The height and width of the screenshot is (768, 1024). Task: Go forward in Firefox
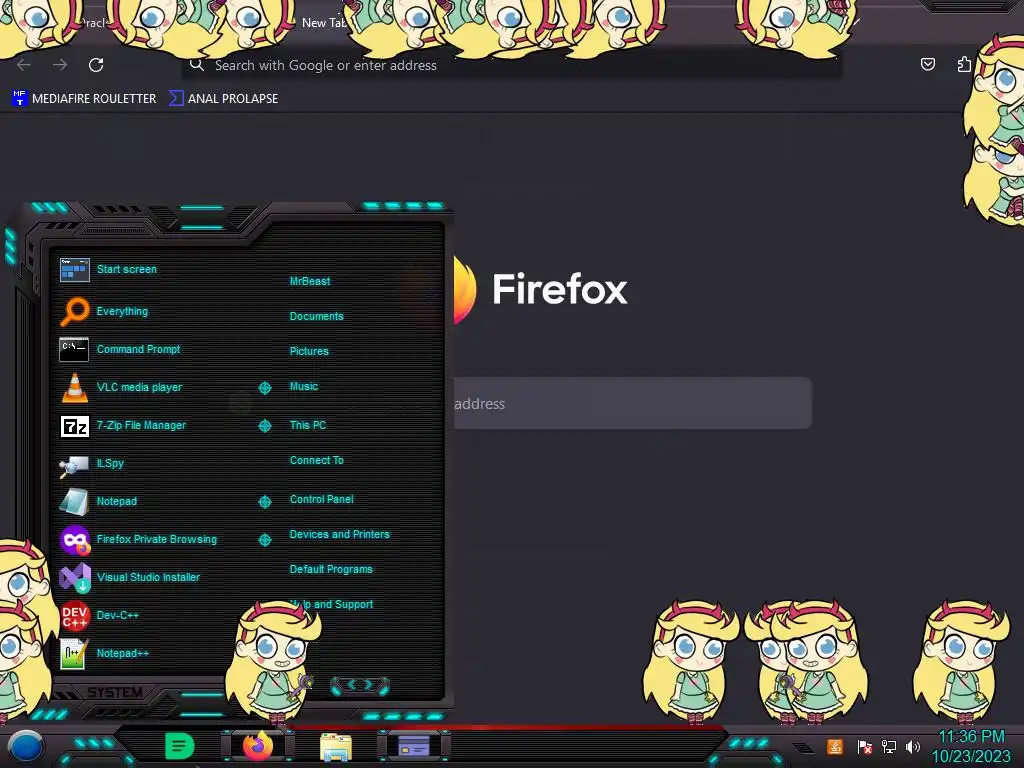pyautogui.click(x=60, y=65)
